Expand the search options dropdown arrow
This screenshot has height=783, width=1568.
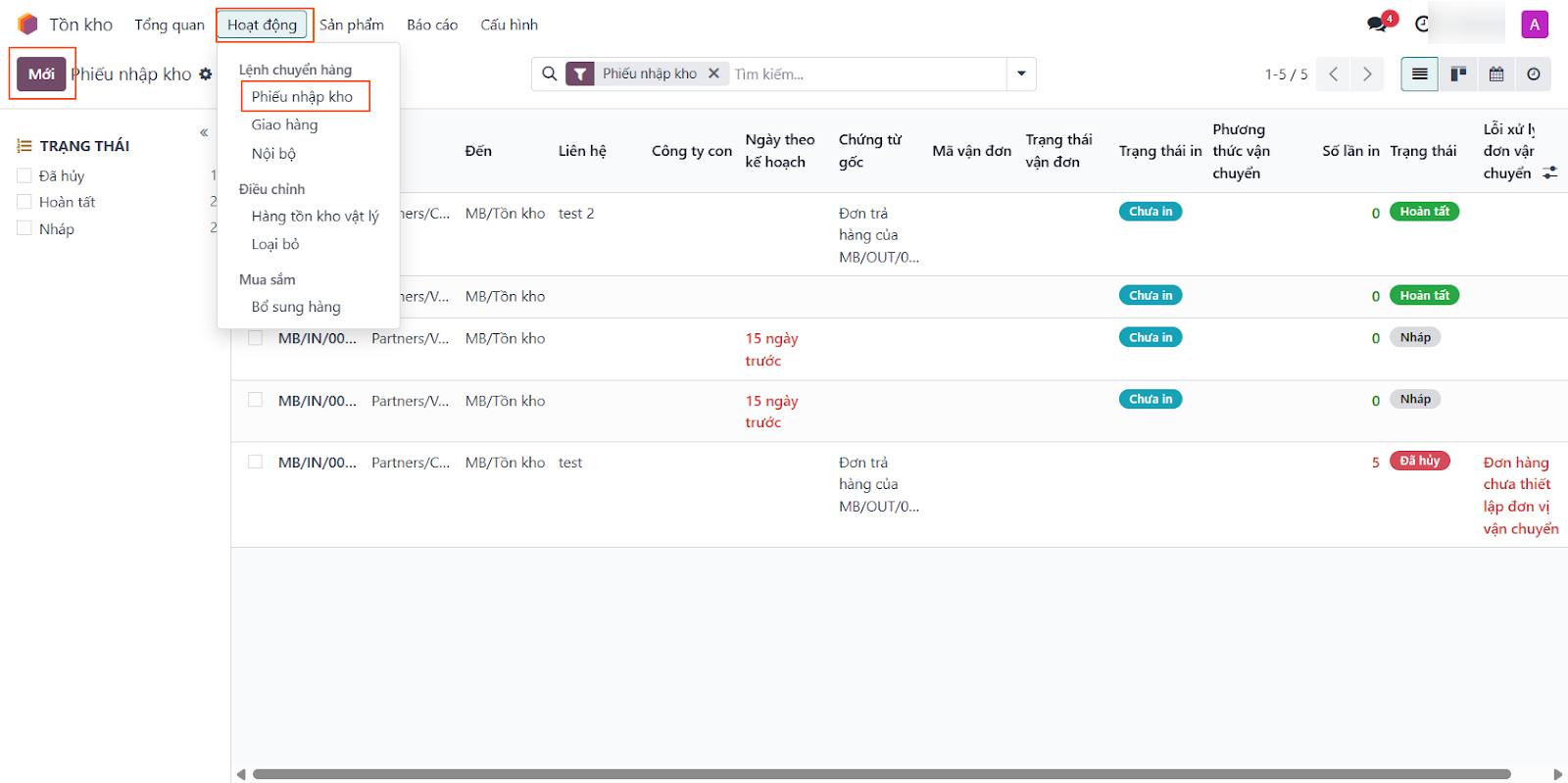[1021, 73]
